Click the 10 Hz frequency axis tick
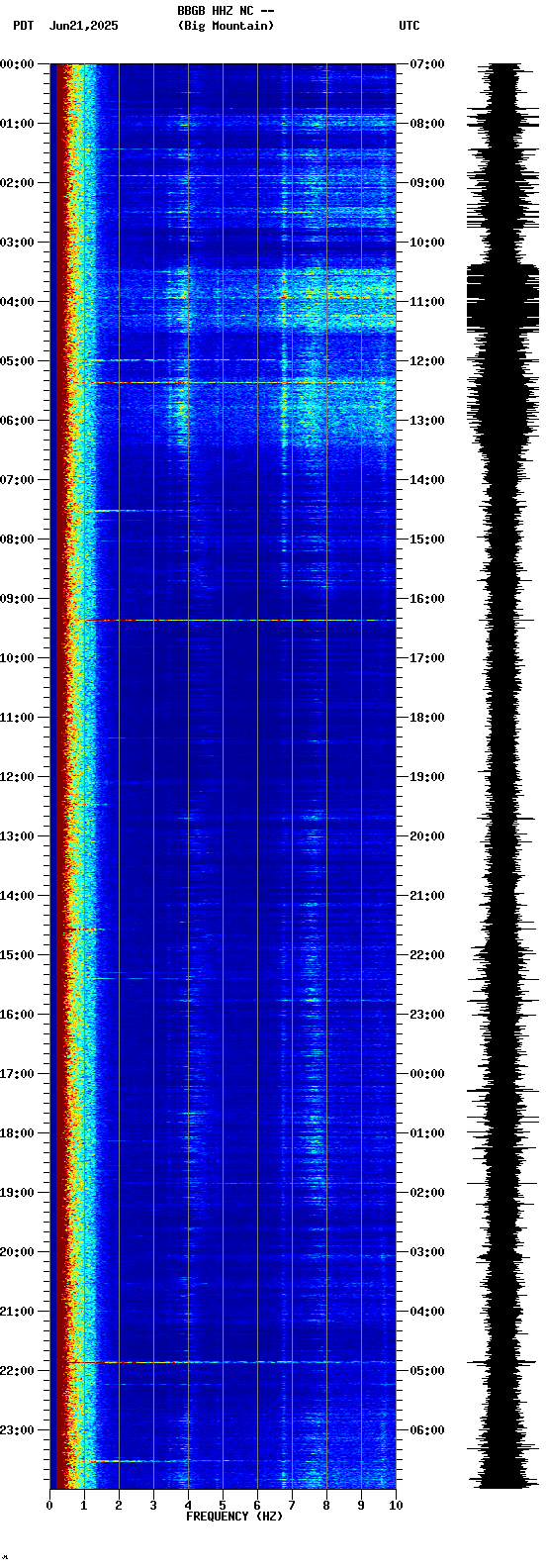The image size is (546, 1568). (x=396, y=1506)
